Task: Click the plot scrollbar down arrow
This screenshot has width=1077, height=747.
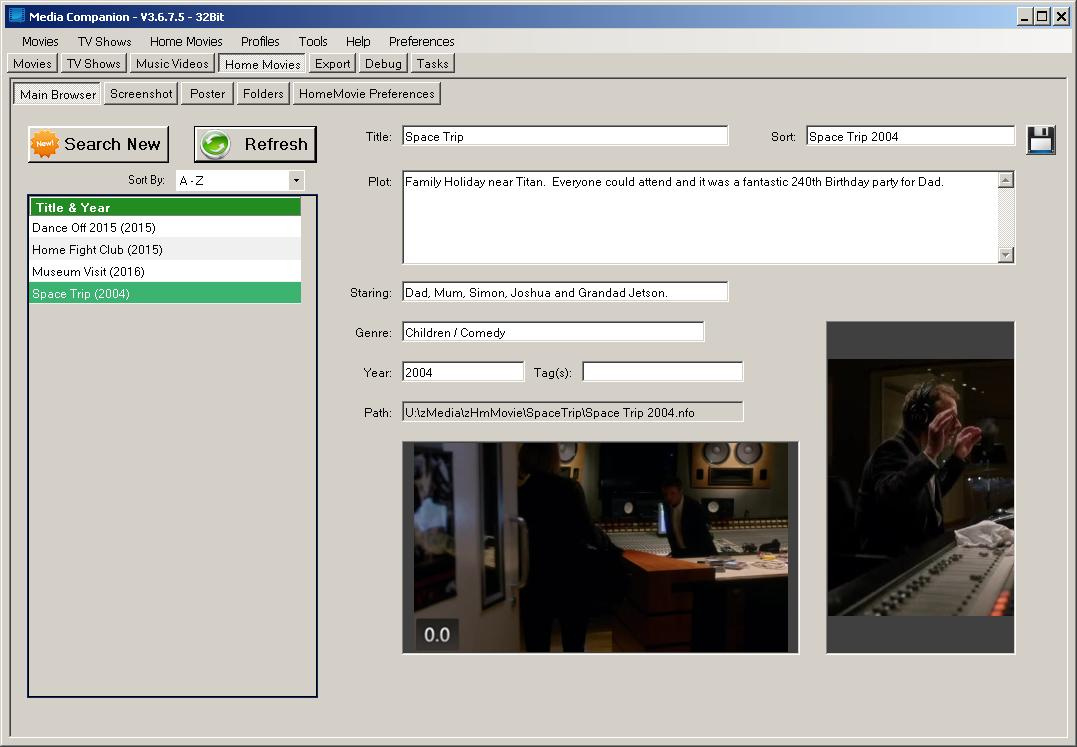Action: point(1005,255)
